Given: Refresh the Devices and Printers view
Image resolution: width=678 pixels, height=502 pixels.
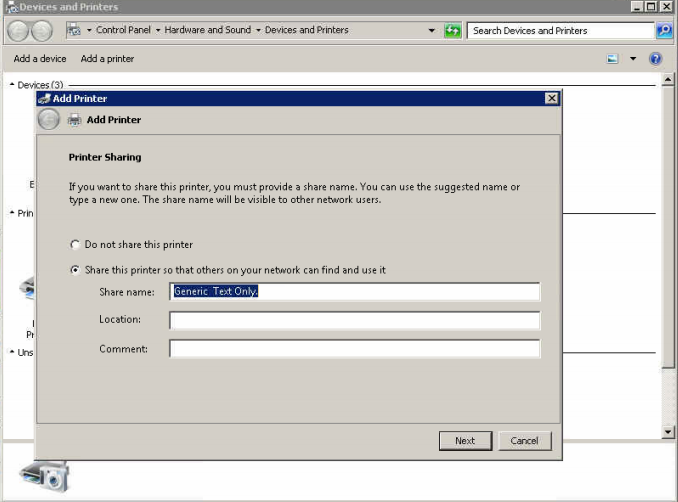Looking at the screenshot, I should pos(453,31).
